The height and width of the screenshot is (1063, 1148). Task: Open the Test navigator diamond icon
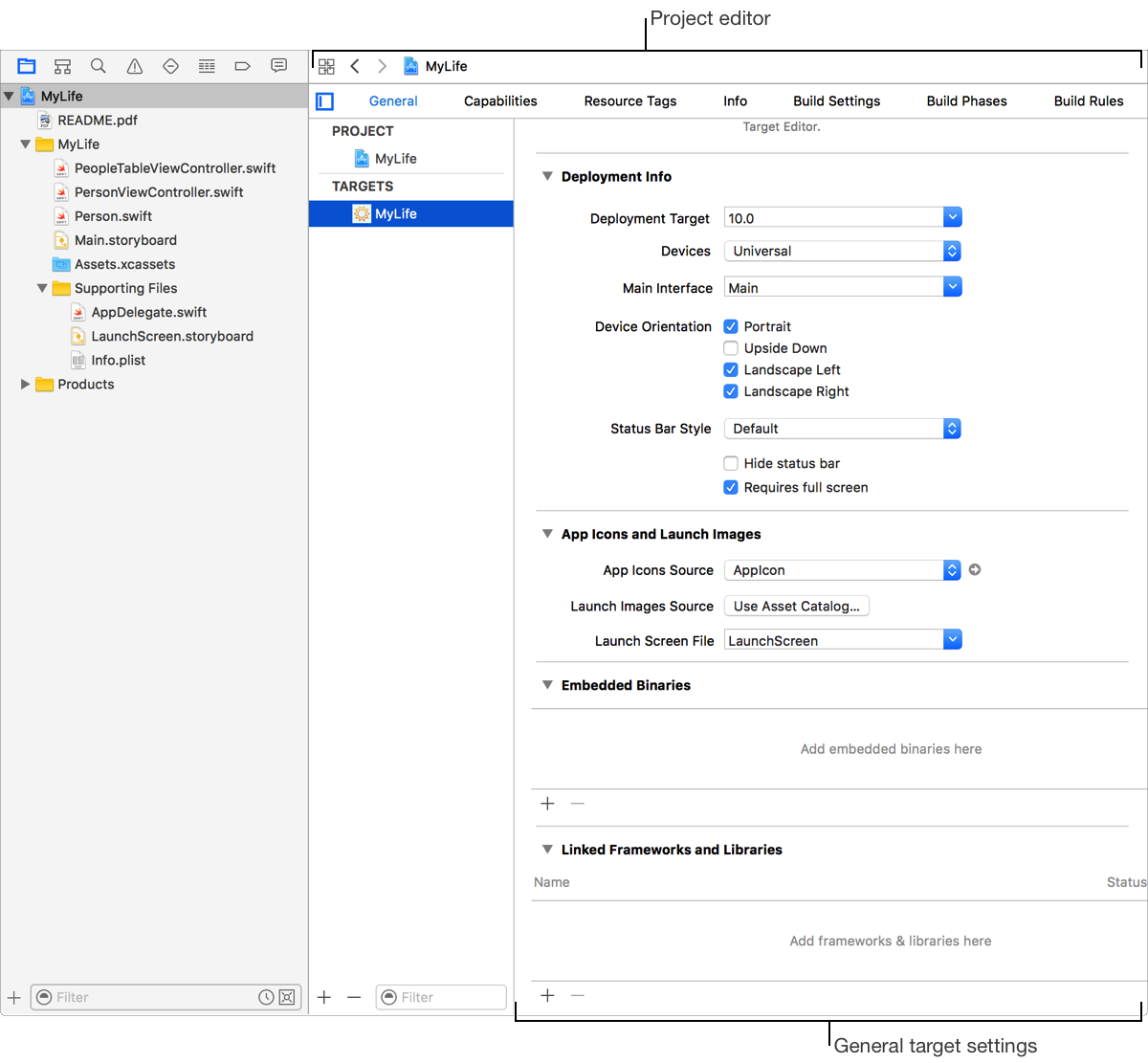tap(171, 66)
